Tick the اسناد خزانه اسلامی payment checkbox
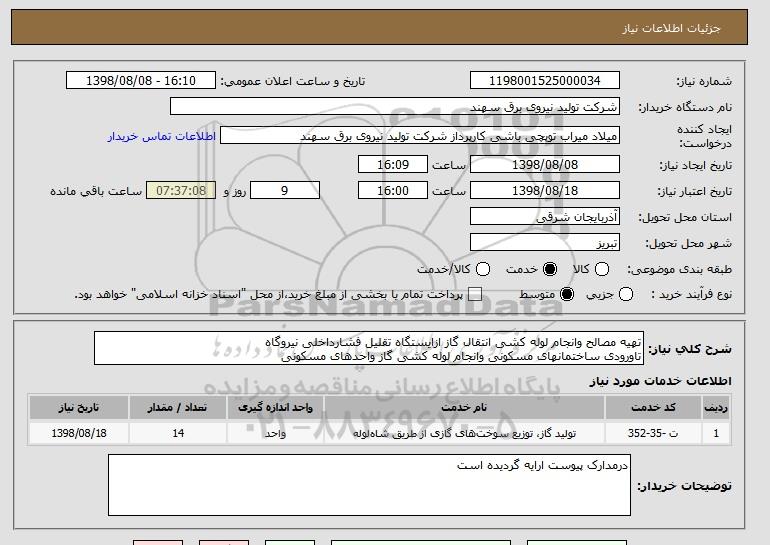The width and height of the screenshot is (770, 545). pos(474,295)
